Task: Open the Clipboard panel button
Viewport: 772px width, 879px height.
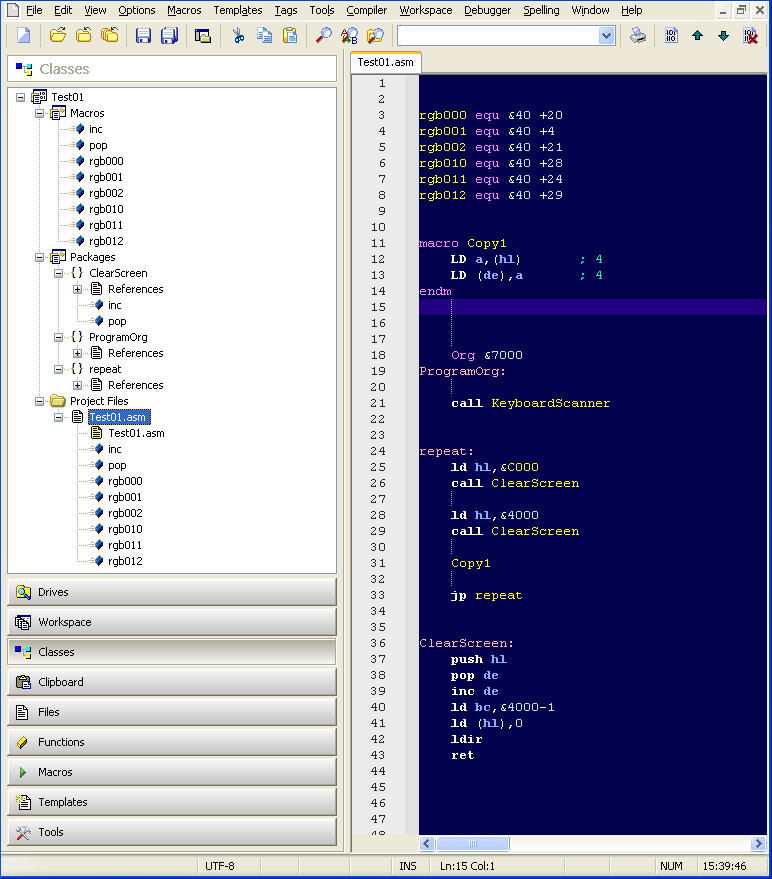Action: coord(172,682)
